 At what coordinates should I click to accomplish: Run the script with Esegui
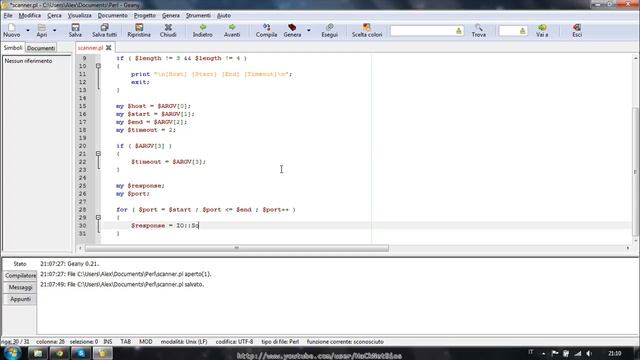[x=329, y=31]
